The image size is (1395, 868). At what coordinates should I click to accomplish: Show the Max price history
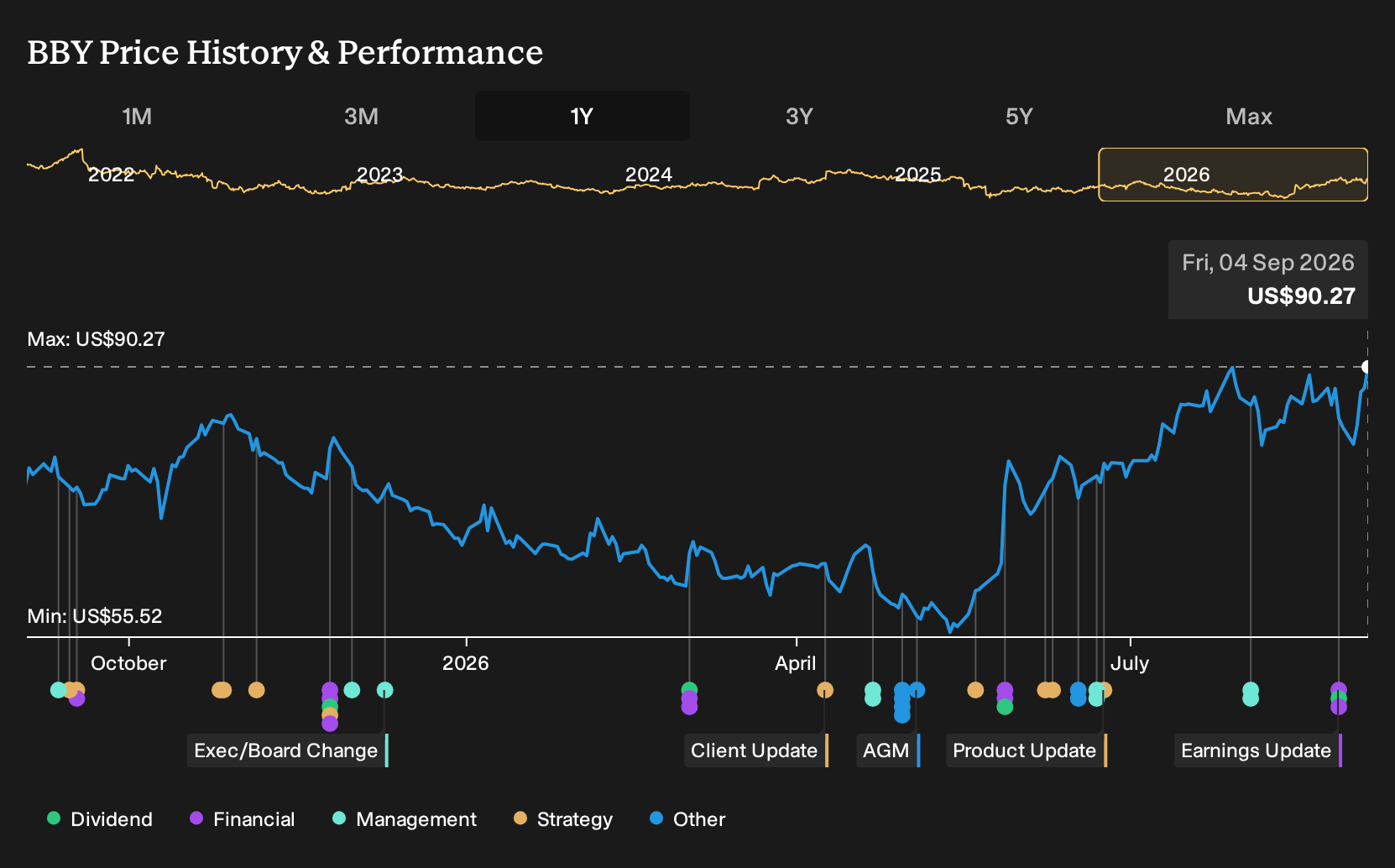(x=1249, y=117)
